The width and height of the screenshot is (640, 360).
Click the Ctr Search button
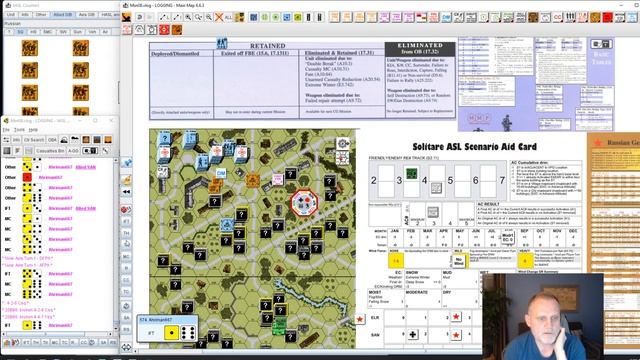34,140
